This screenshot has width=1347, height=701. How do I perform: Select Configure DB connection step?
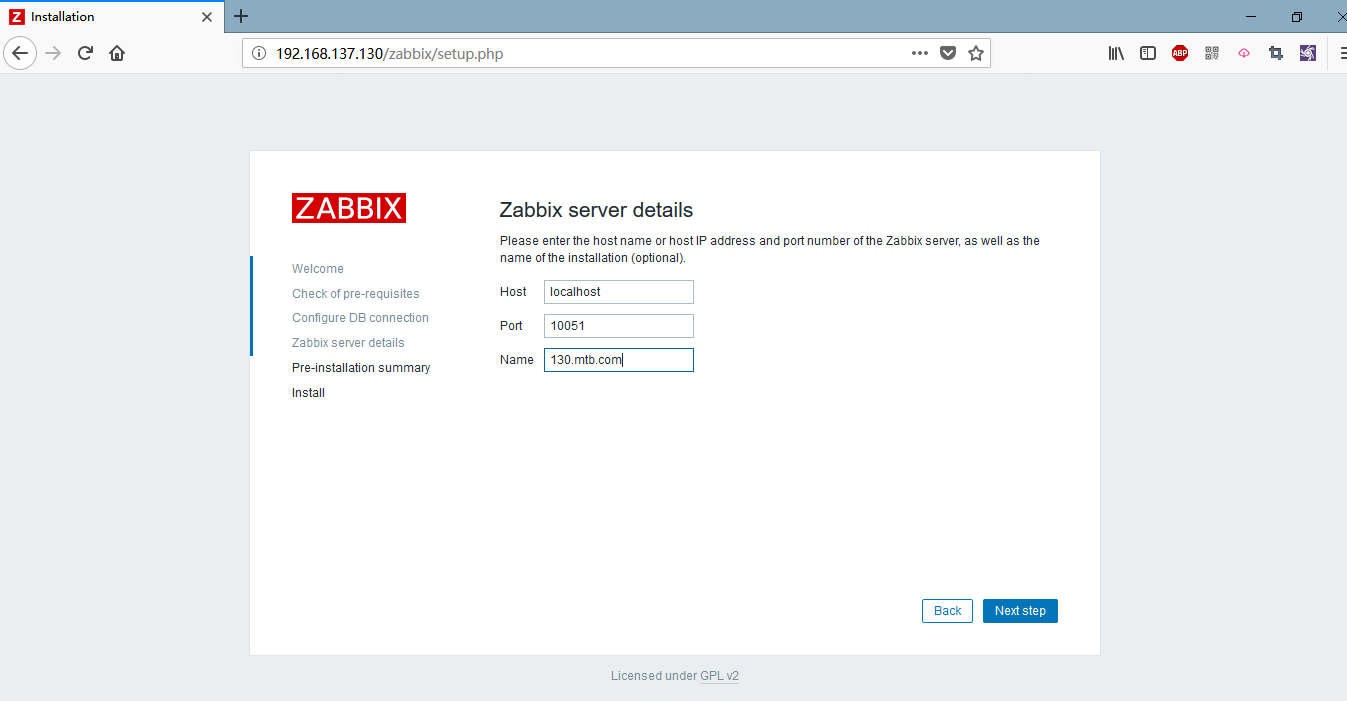[360, 318]
